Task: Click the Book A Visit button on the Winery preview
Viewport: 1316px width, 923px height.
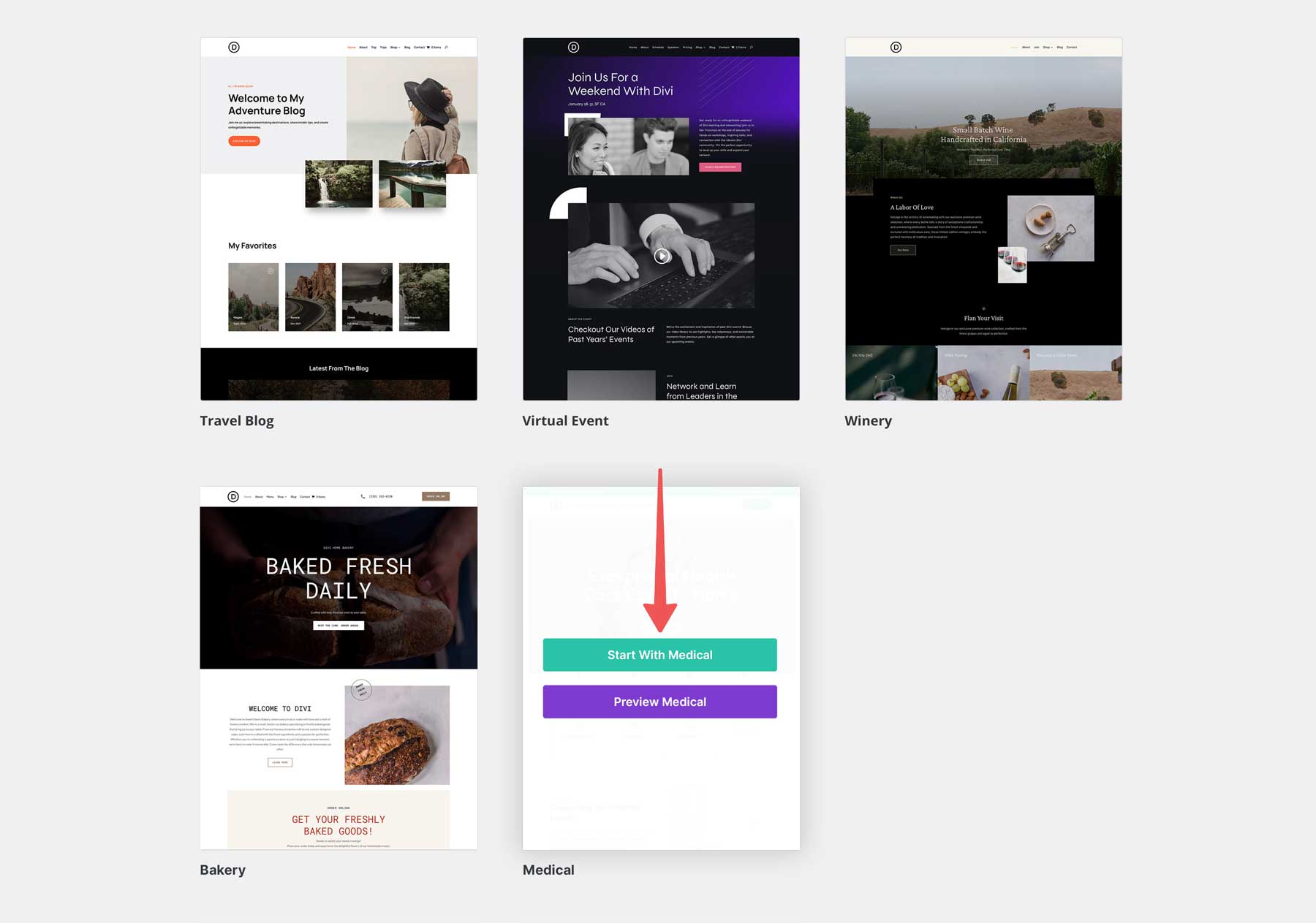Action: point(983,160)
